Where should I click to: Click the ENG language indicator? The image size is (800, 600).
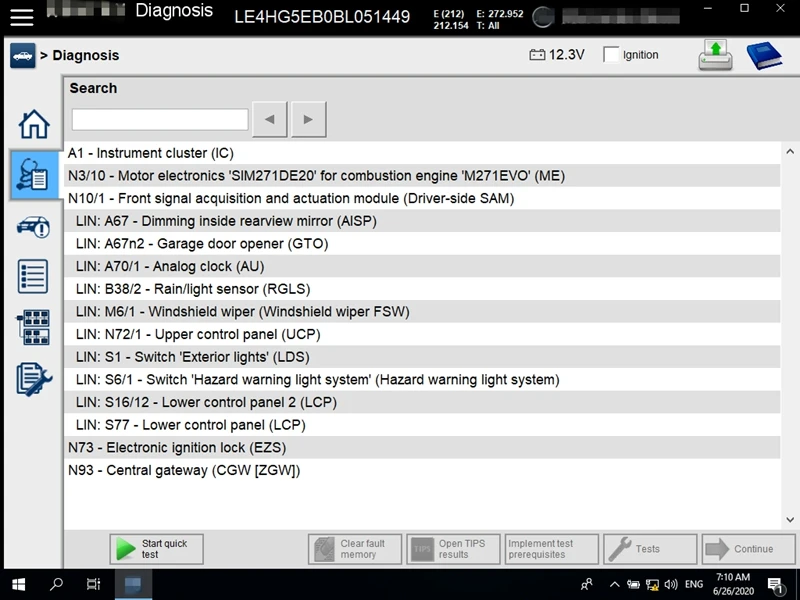click(694, 585)
